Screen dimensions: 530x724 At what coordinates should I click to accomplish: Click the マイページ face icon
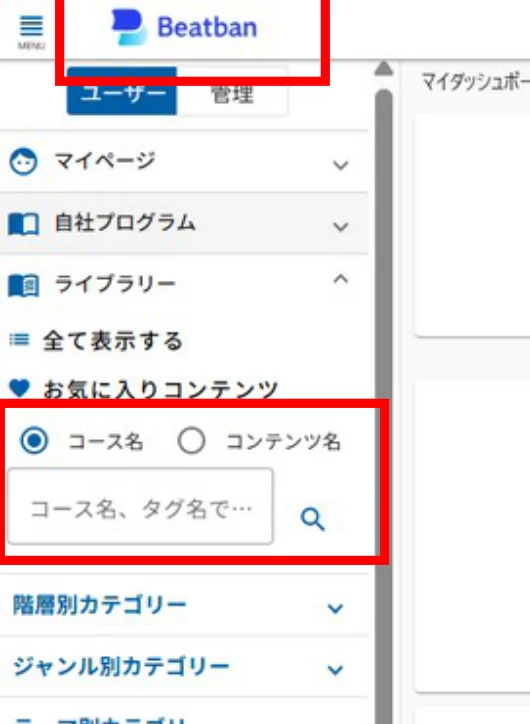pyautogui.click(x=23, y=162)
